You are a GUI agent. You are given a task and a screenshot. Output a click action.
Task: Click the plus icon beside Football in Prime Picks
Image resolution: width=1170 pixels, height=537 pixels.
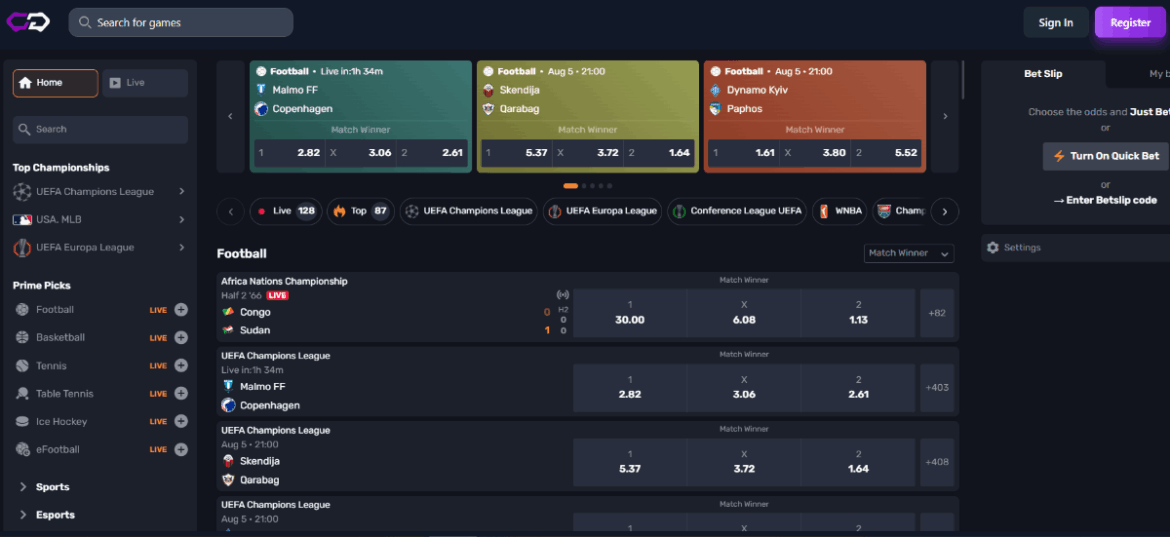tap(181, 310)
